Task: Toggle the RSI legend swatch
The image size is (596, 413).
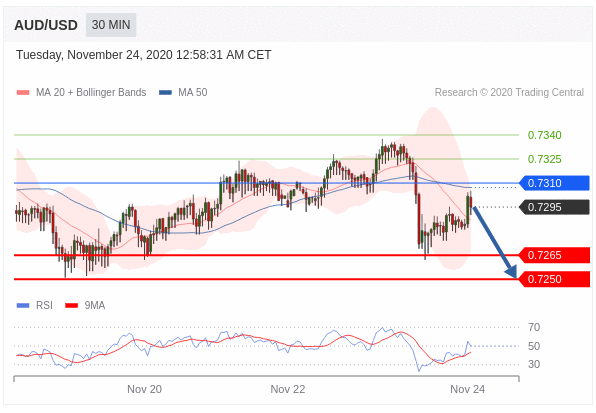Action: click(23, 305)
